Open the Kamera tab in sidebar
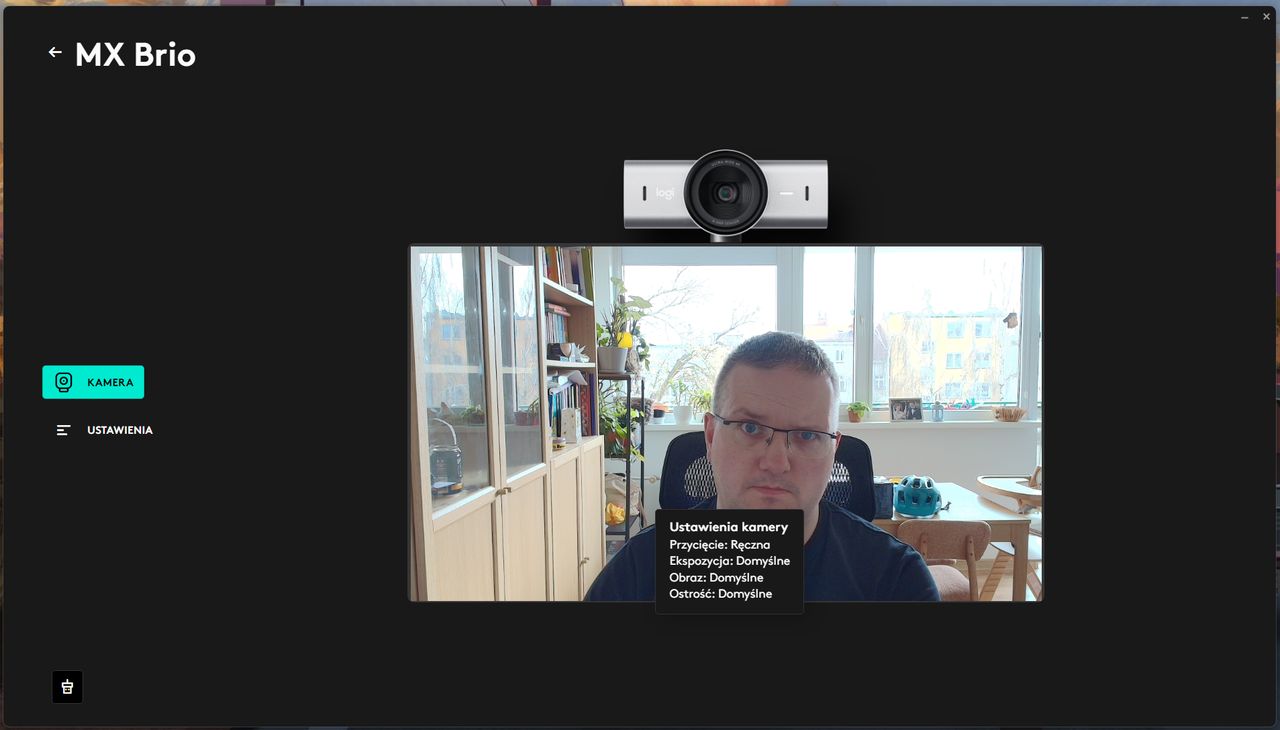The width and height of the screenshot is (1280, 730). pos(93,382)
